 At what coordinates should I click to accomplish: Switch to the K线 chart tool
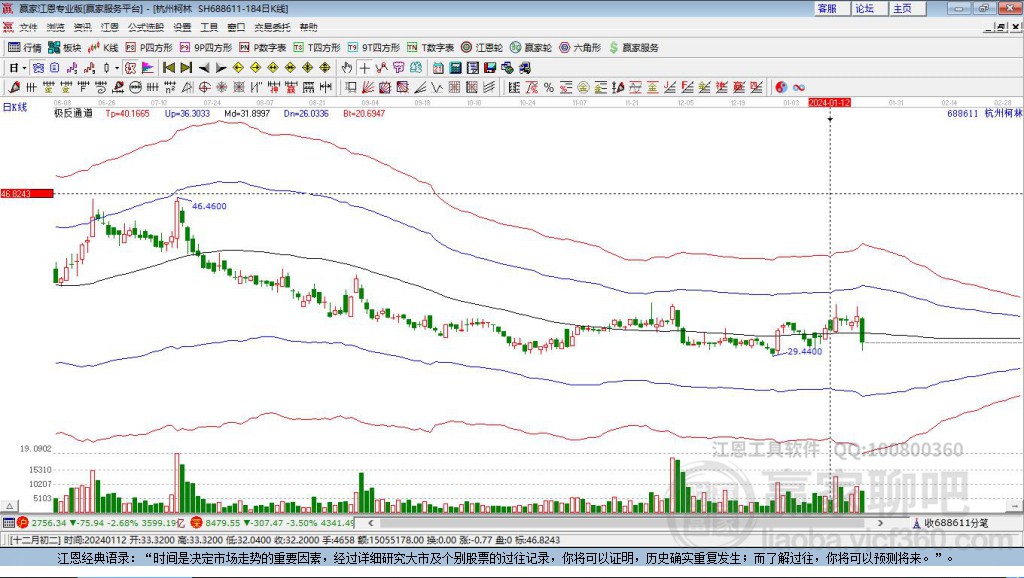click(103, 48)
